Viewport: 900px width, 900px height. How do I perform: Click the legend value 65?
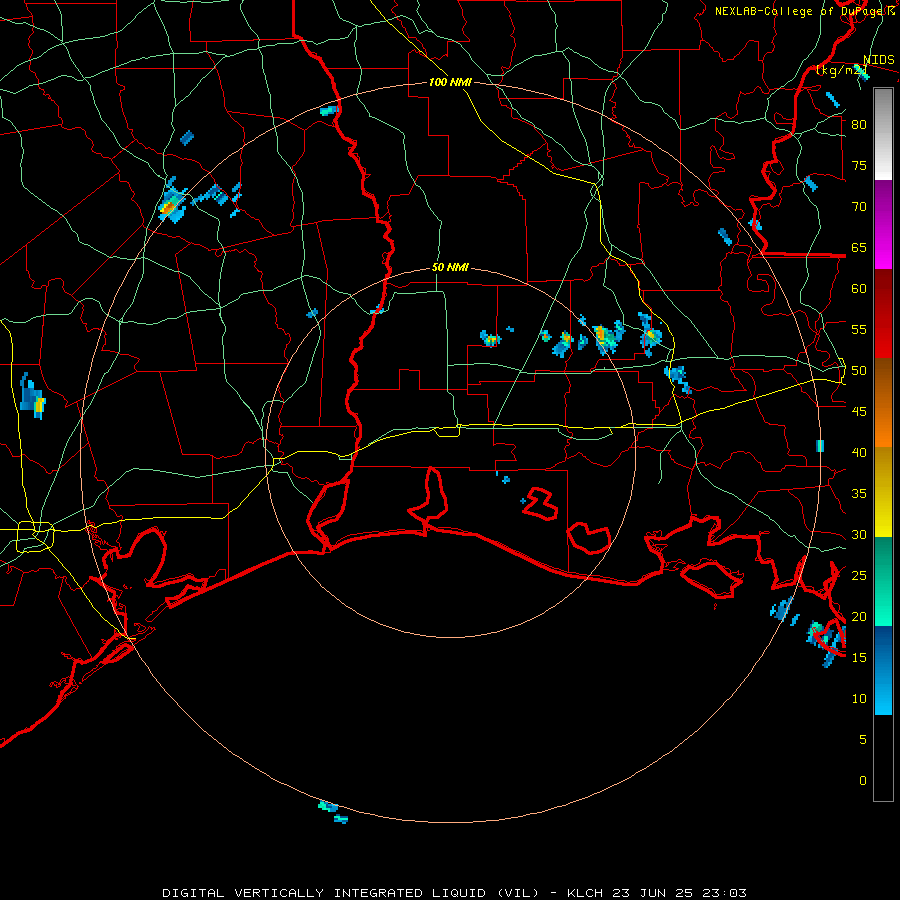[x=859, y=247]
